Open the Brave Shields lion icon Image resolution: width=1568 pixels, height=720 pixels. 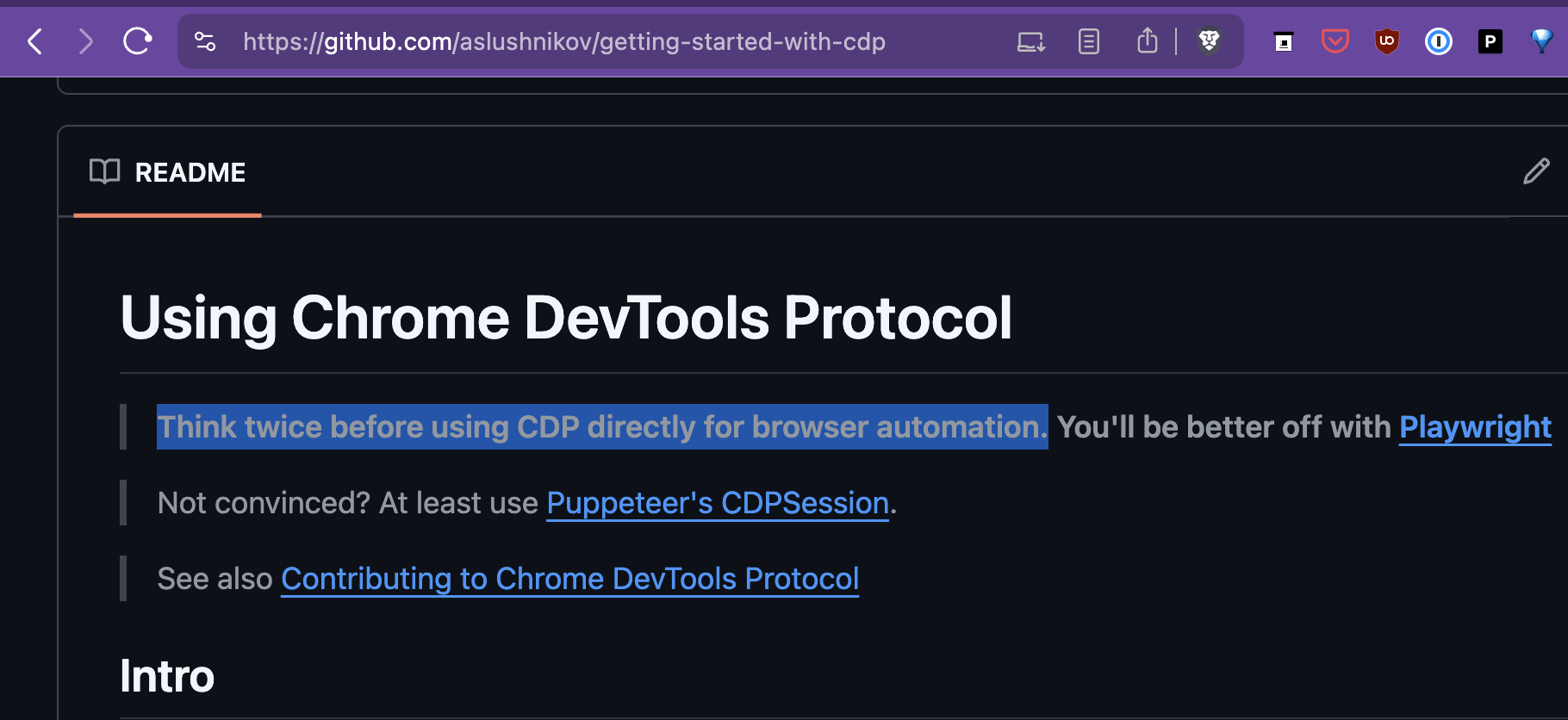point(1210,40)
